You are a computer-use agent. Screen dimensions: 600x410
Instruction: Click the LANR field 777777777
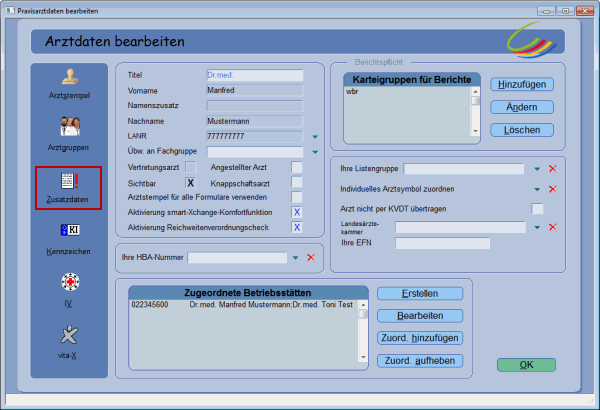pos(255,136)
